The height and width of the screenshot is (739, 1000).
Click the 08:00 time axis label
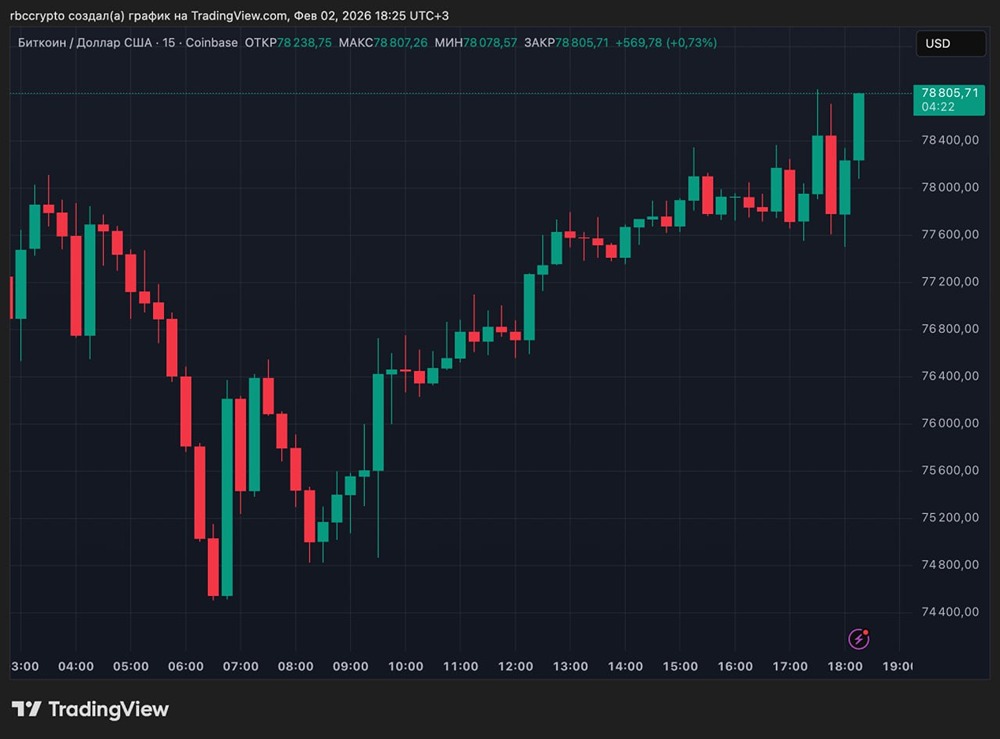click(295, 666)
